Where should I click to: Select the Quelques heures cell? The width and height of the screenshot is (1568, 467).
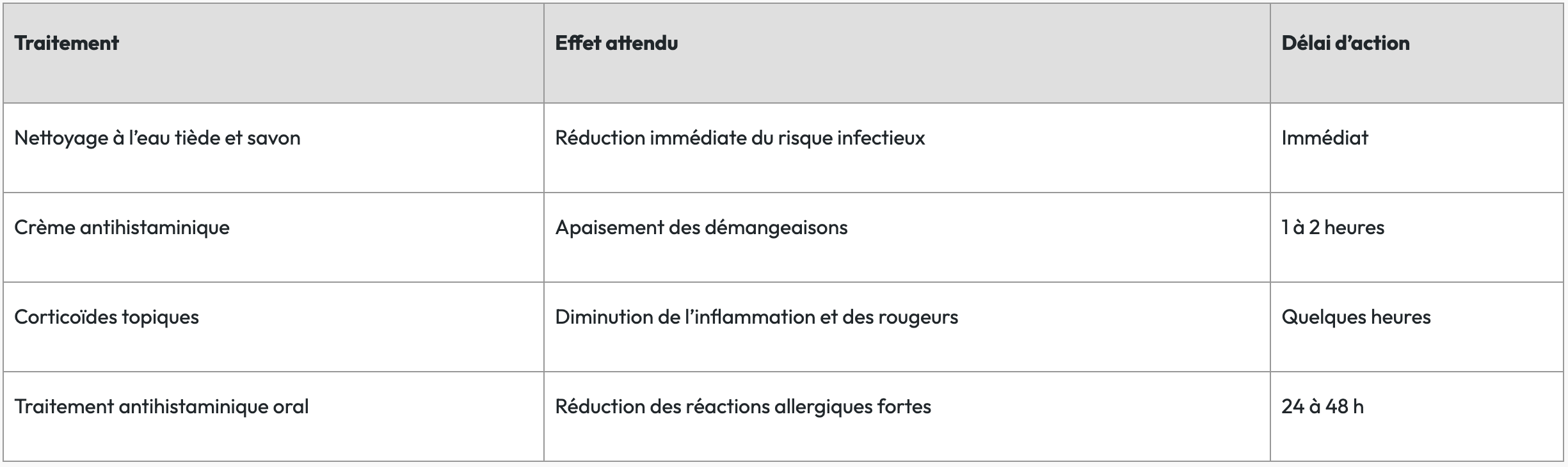click(1356, 317)
